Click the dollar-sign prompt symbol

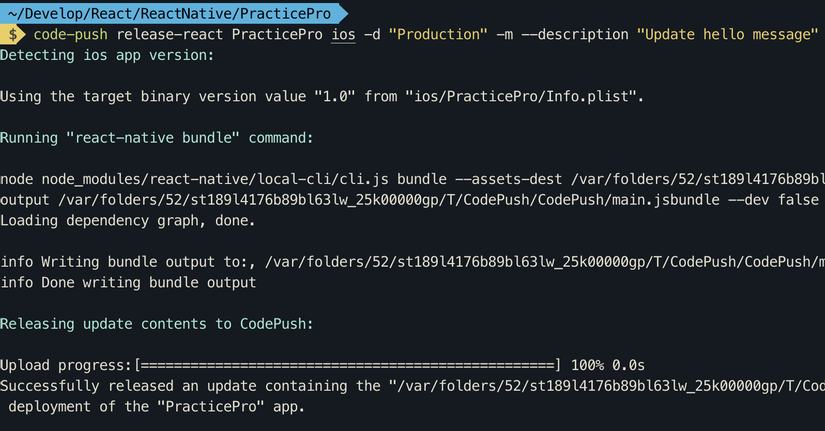pyautogui.click(x=13, y=34)
